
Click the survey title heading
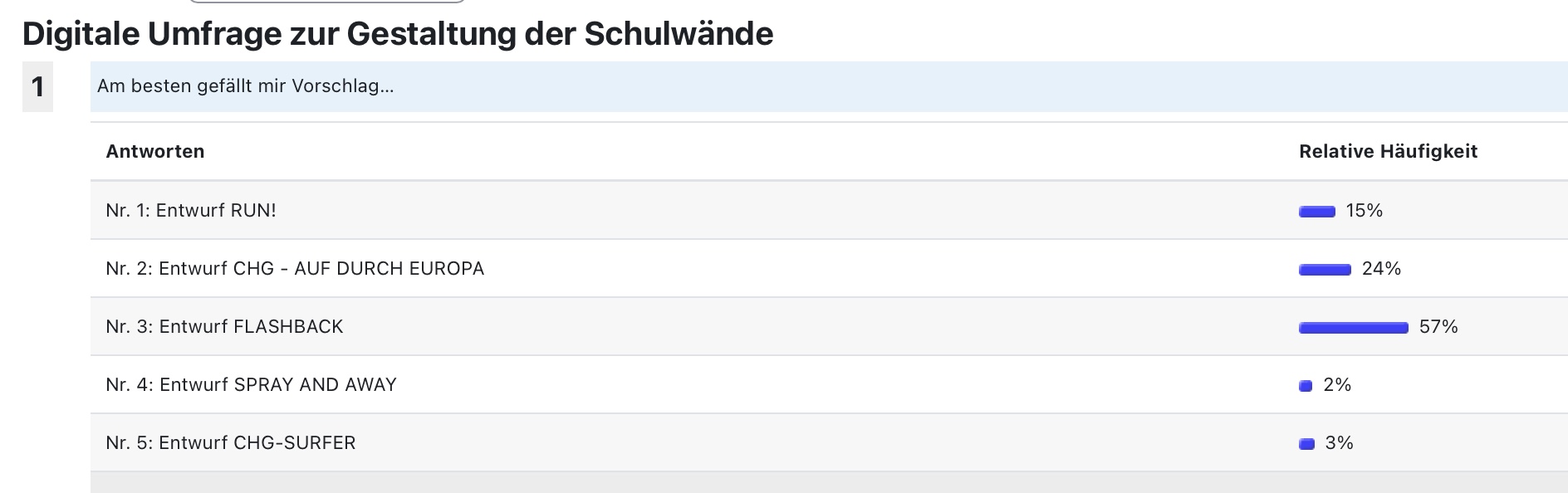(398, 34)
